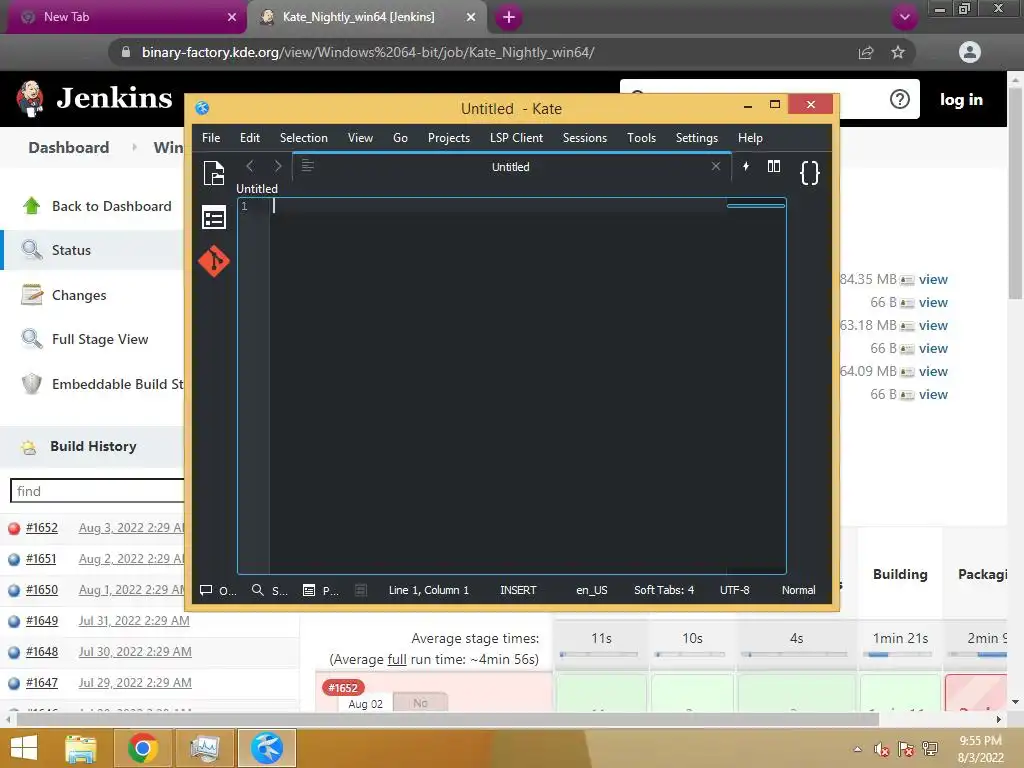Open the Git panel in Kate sidebar

pos(214,261)
